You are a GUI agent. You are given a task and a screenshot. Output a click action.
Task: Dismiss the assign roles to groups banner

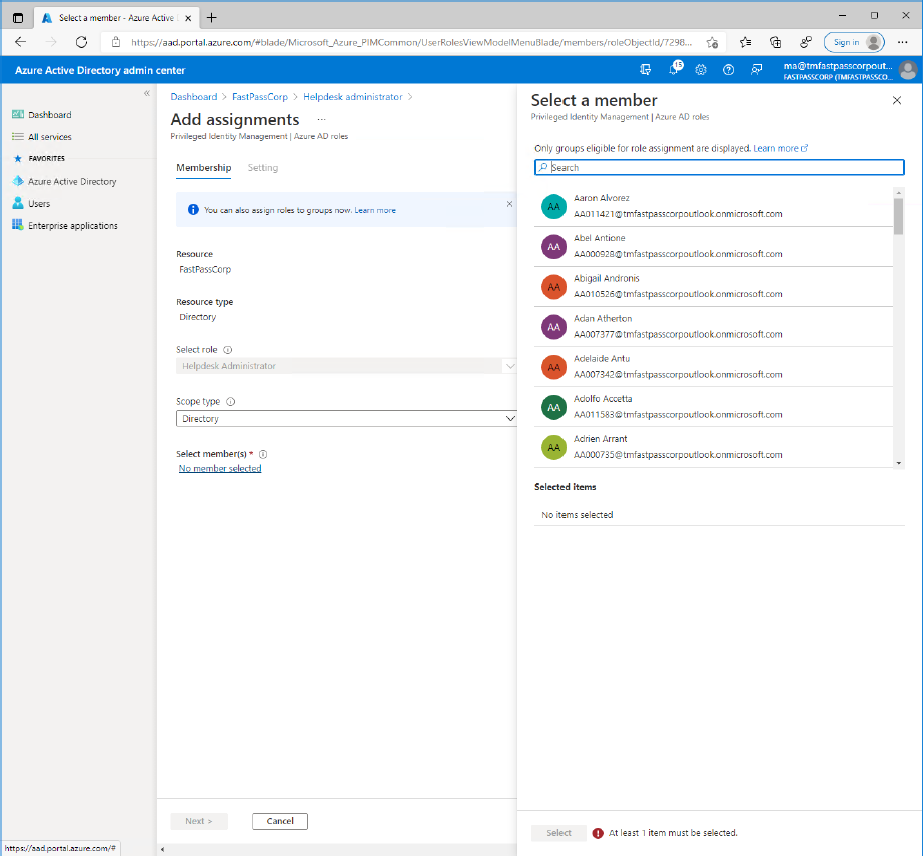(509, 204)
